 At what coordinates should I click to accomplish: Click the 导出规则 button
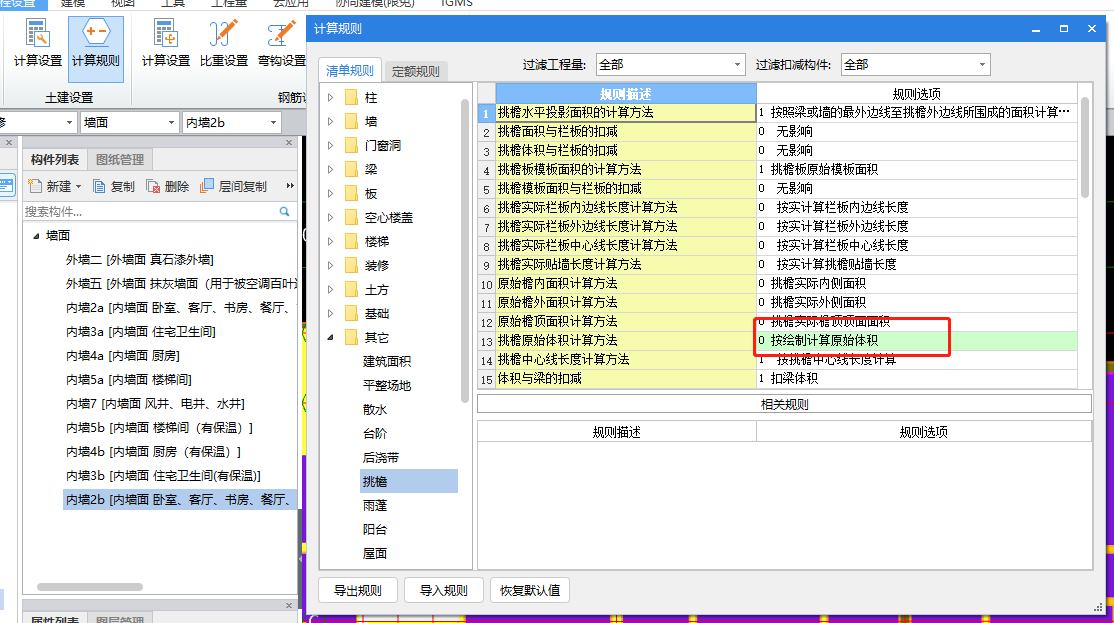358,590
